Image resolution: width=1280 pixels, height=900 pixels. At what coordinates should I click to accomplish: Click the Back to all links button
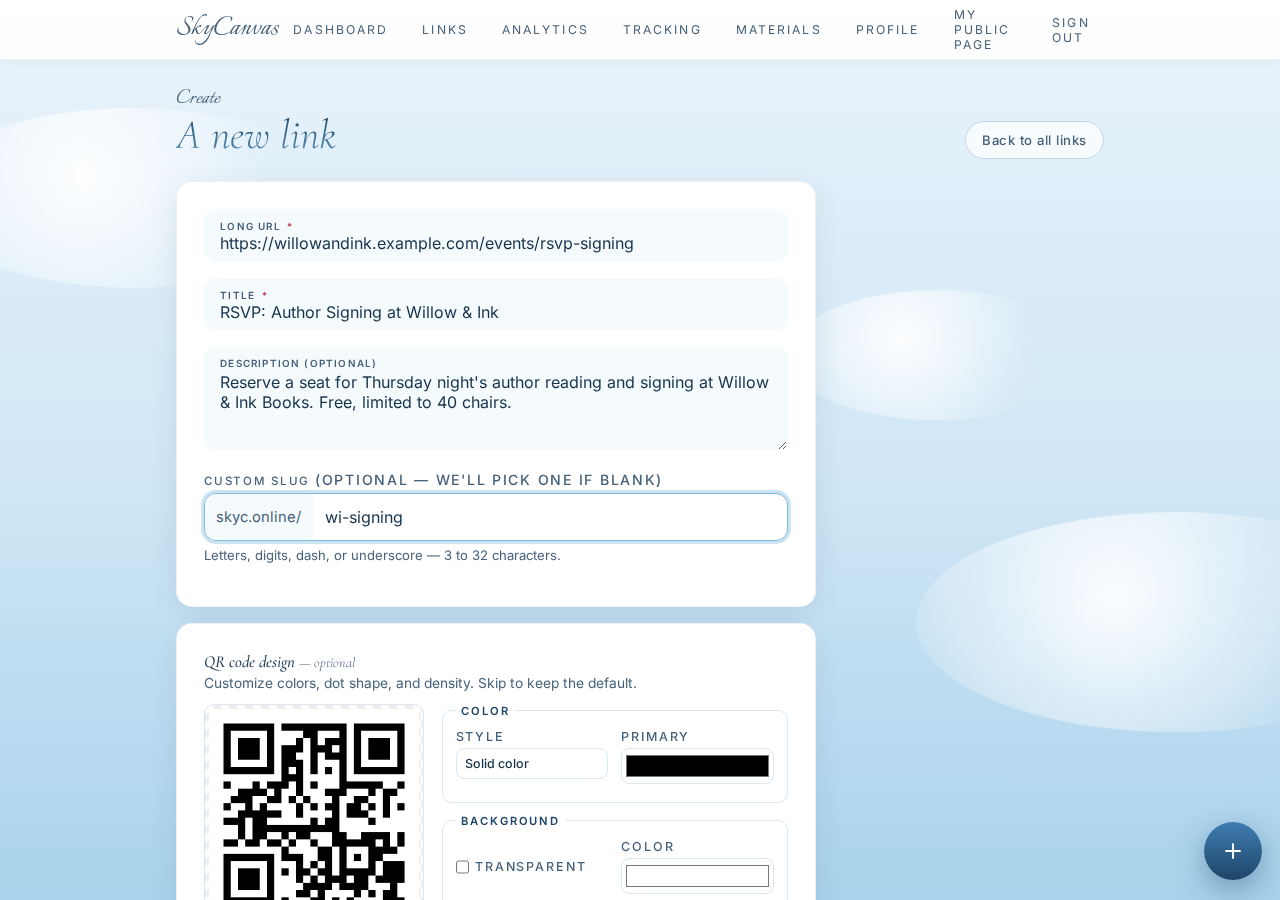1034,140
